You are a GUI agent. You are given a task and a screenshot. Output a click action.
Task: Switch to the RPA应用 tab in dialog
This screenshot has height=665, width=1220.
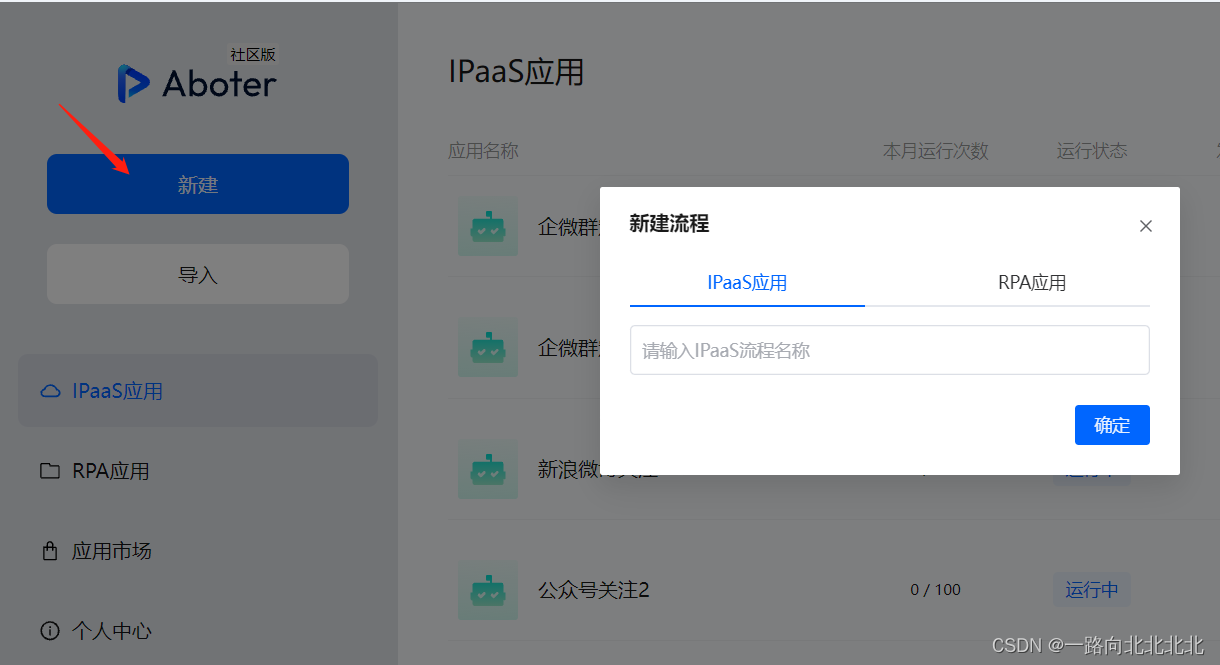click(1031, 283)
